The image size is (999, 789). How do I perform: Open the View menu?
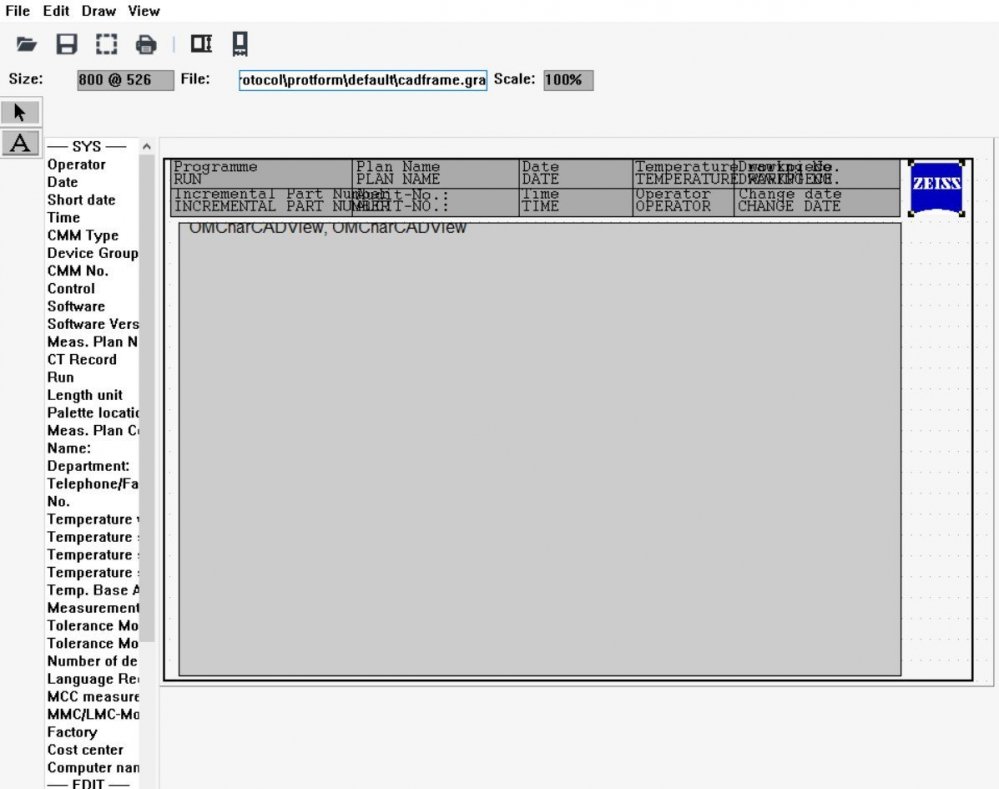tap(143, 11)
